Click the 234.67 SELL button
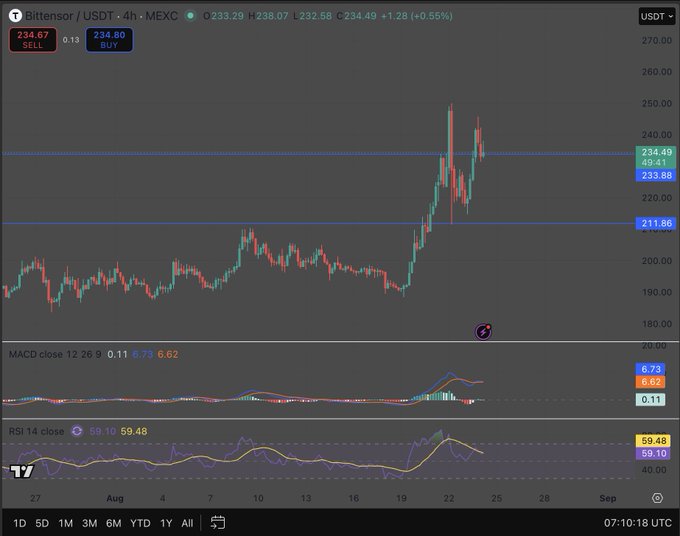The width and height of the screenshot is (680, 536). 33,39
